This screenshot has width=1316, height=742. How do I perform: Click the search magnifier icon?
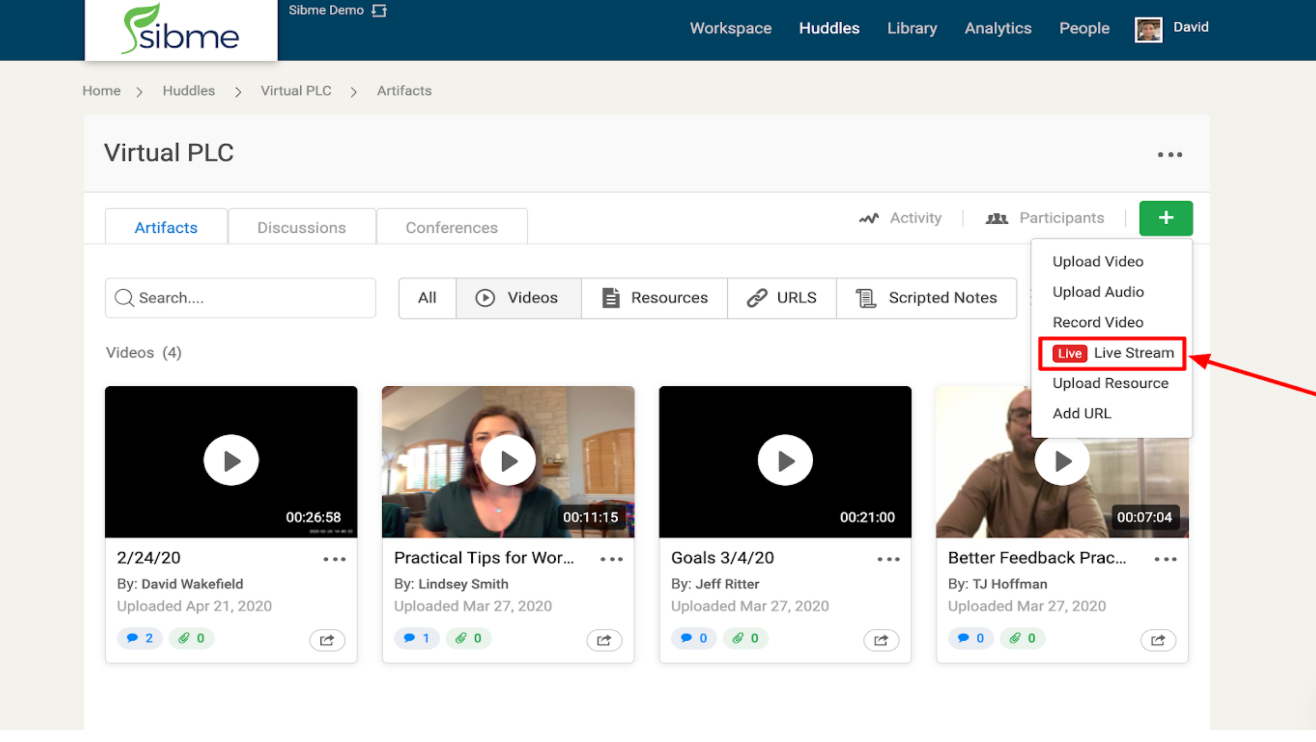pos(124,298)
